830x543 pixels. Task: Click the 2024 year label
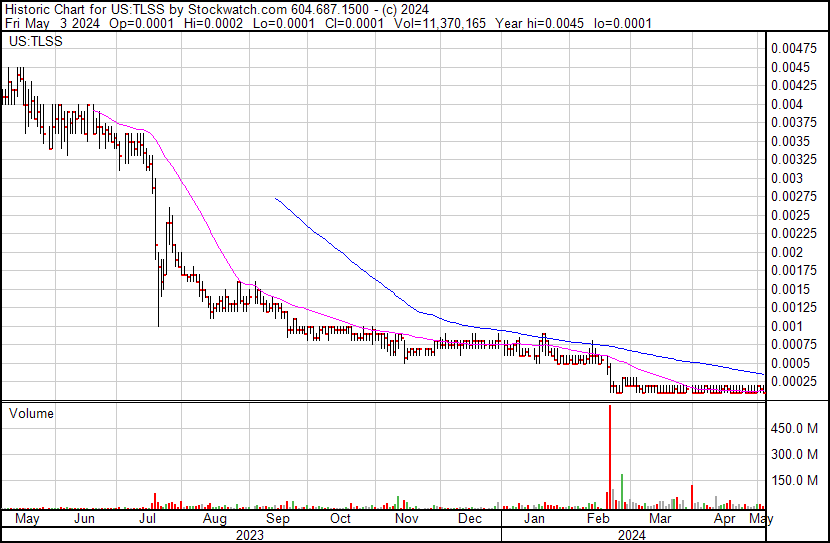click(631, 535)
